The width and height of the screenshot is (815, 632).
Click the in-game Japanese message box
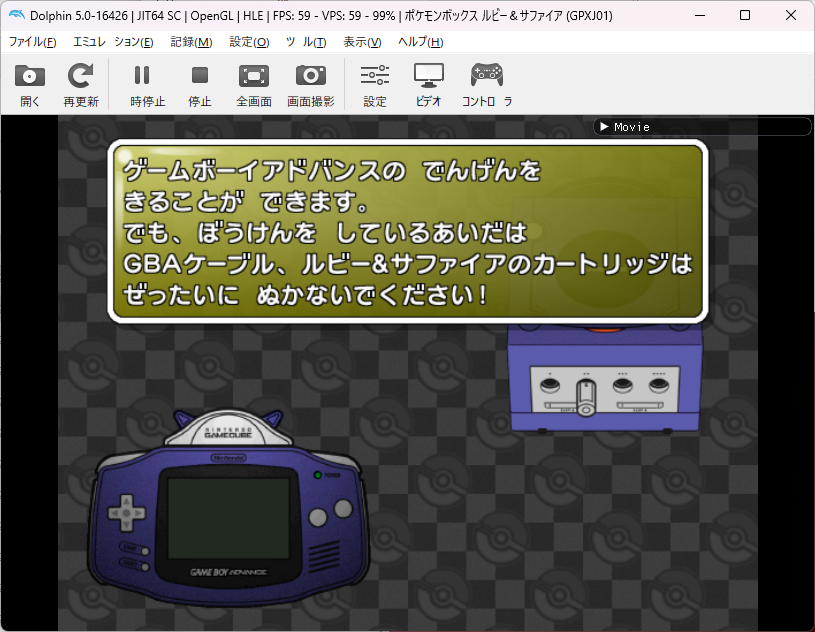click(x=408, y=232)
